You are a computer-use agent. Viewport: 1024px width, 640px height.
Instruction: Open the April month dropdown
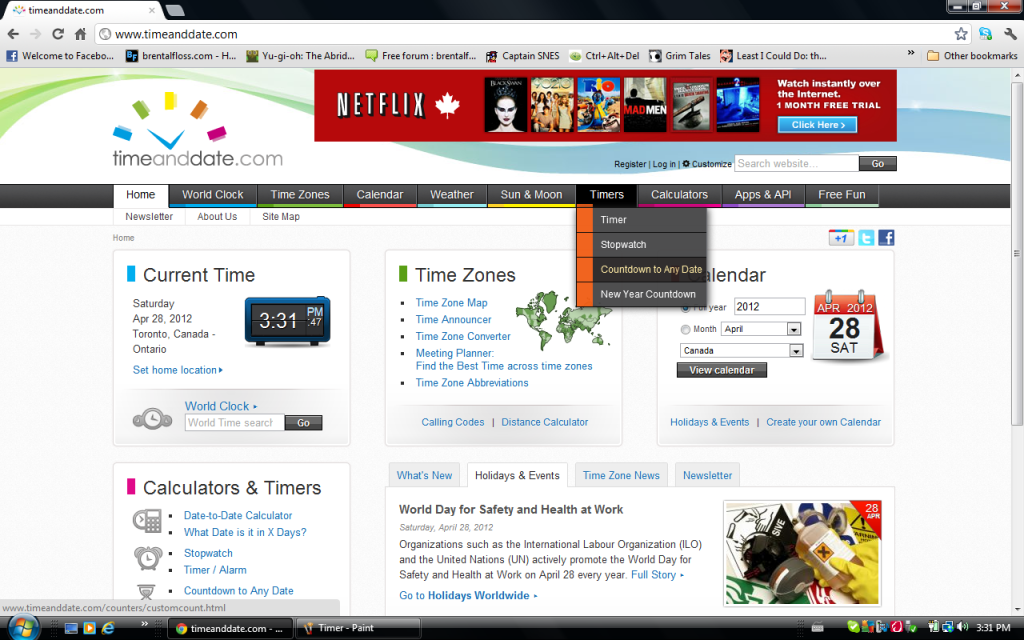(x=761, y=329)
